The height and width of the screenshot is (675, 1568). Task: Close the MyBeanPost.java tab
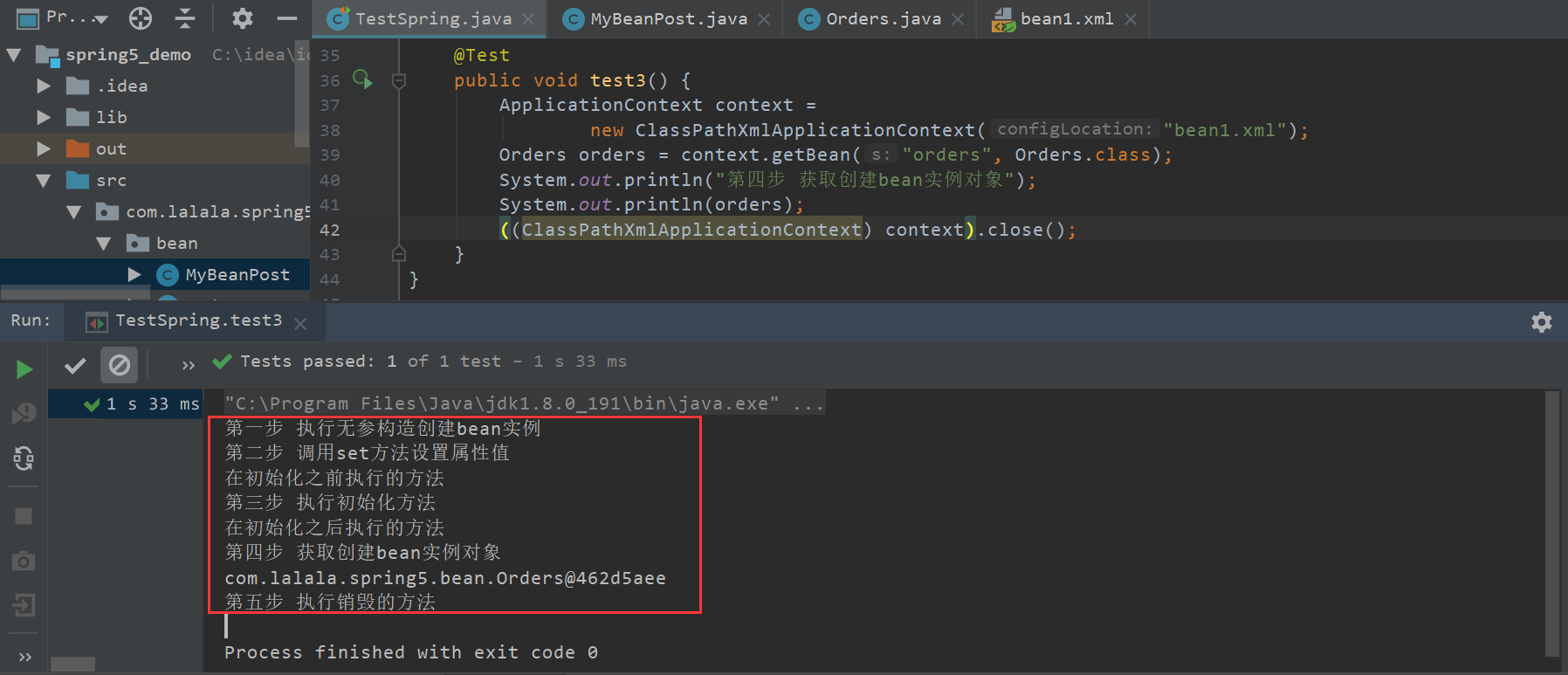click(764, 19)
